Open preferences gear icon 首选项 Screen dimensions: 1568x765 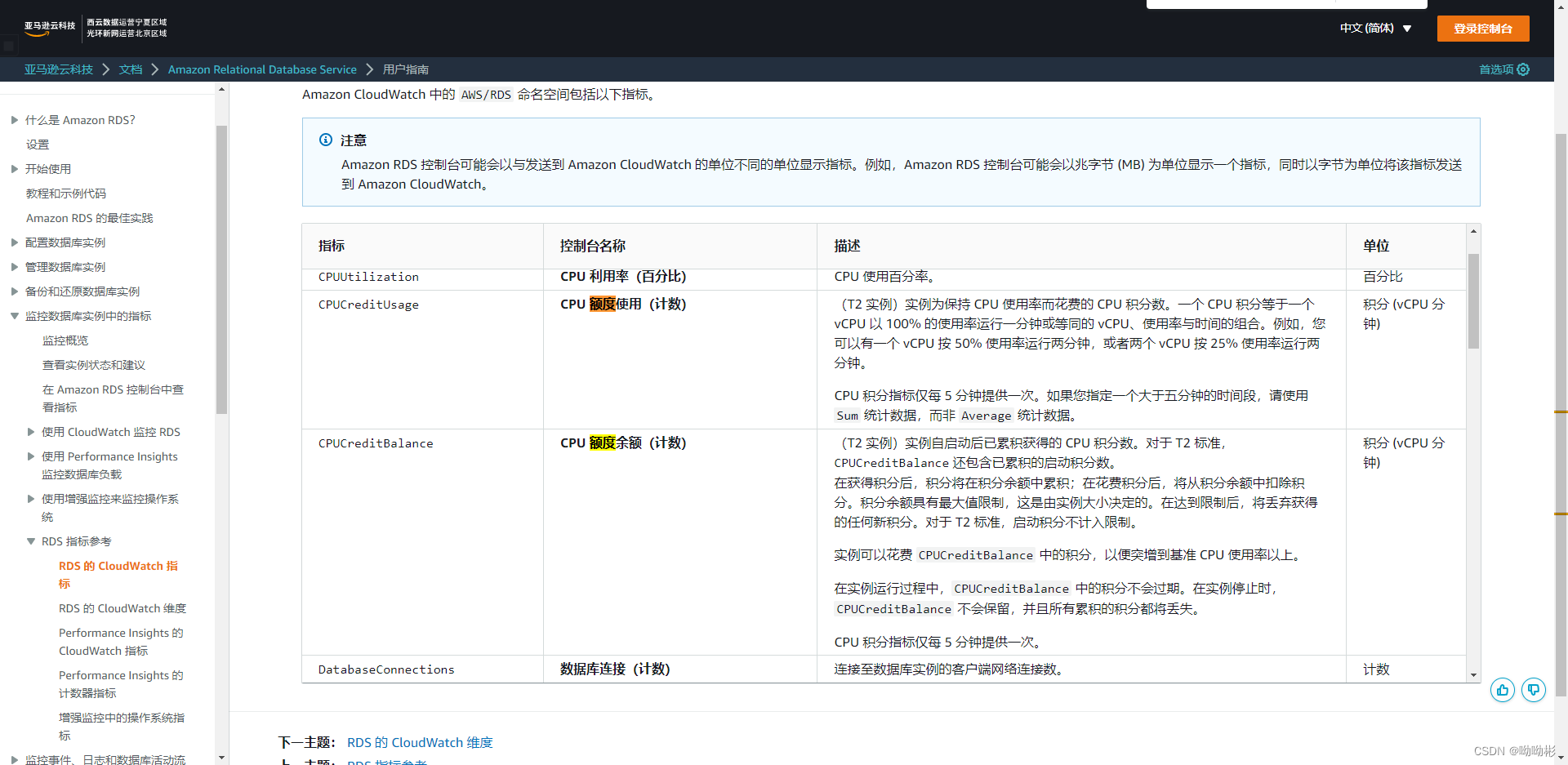tap(1523, 69)
